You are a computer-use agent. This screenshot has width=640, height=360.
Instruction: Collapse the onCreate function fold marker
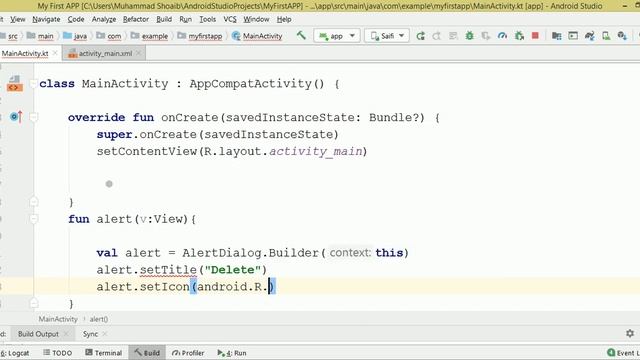(34, 117)
